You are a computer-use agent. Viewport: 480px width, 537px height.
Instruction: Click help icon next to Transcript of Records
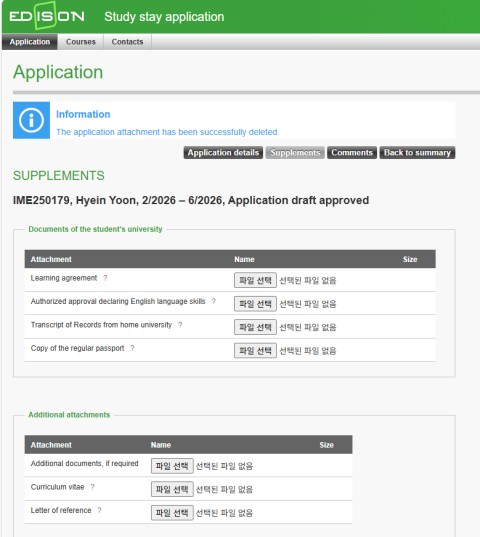coord(180,325)
